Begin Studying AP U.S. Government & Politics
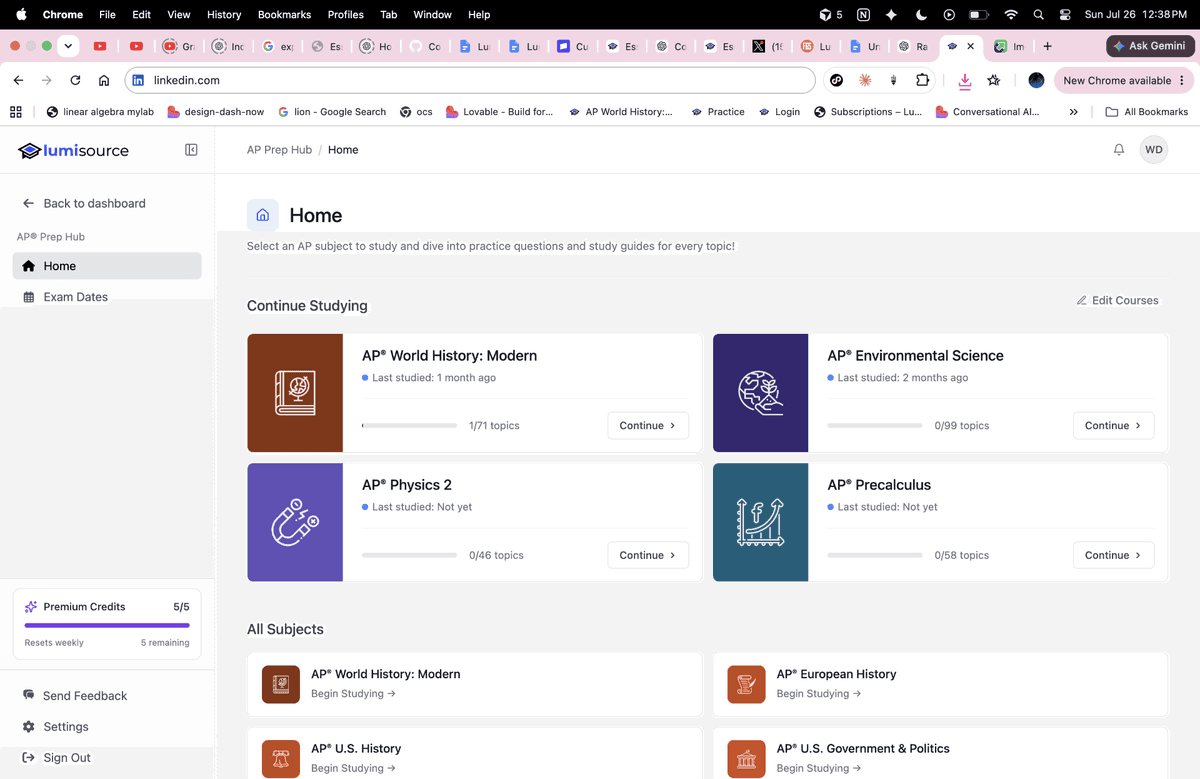Image resolution: width=1200 pixels, height=779 pixels. (x=819, y=768)
